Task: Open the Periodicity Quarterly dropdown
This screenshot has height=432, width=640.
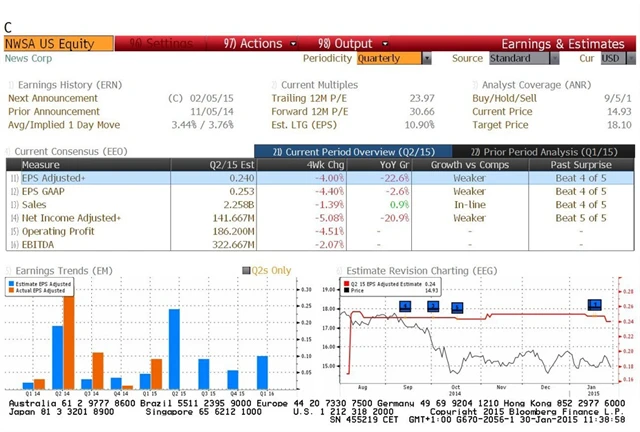Action: click(x=394, y=59)
